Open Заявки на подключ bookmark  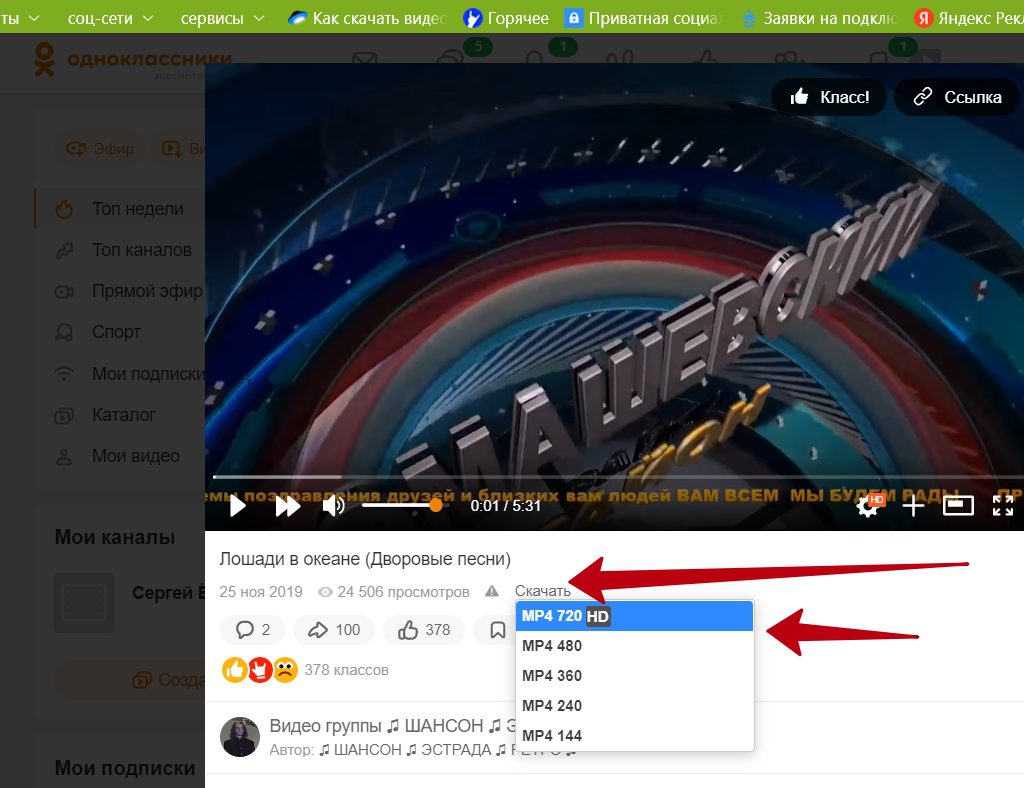[x=819, y=18]
